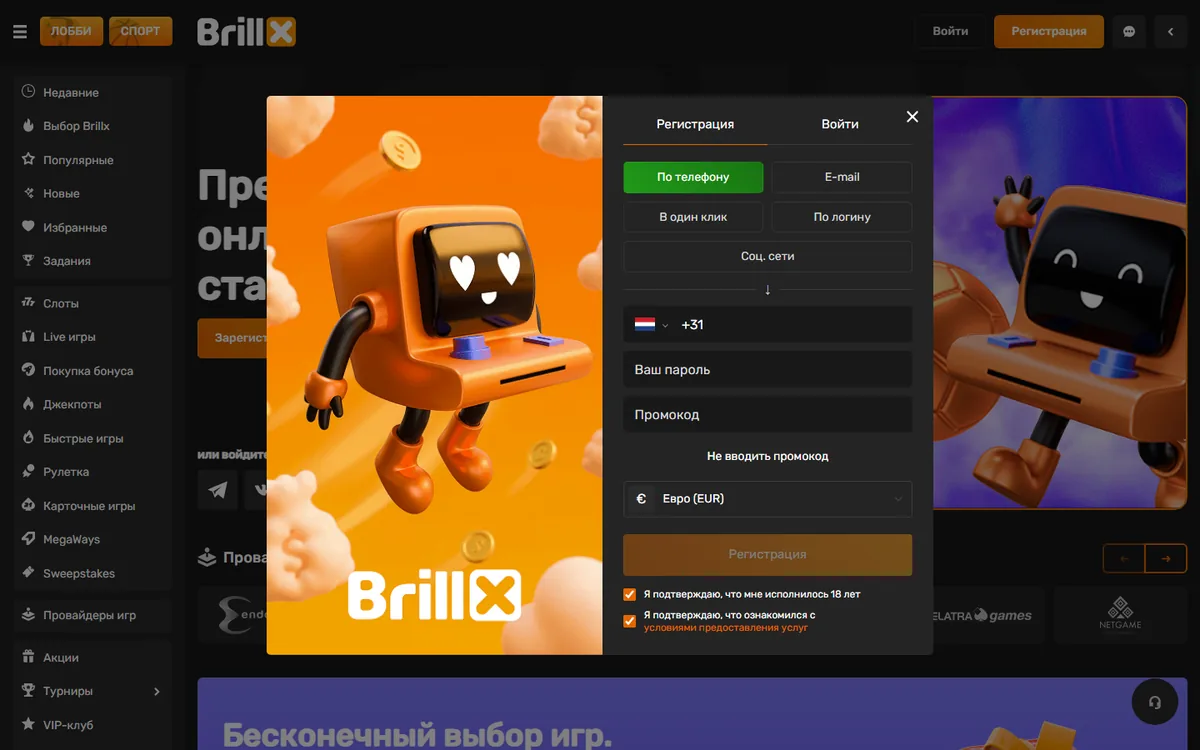
Task: Select По логину registration method
Action: pos(842,217)
